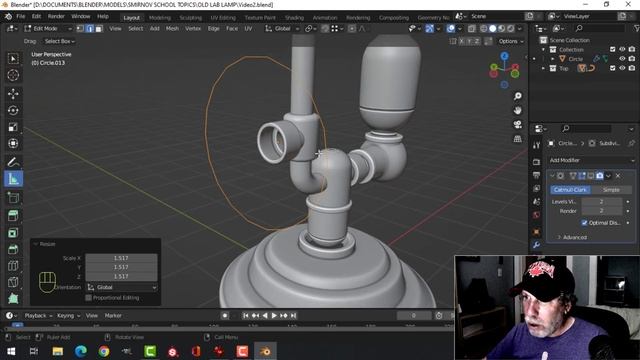The height and width of the screenshot is (360, 640).
Task: Hide the Circle object with eye icon
Action: pyautogui.click(x=622, y=59)
